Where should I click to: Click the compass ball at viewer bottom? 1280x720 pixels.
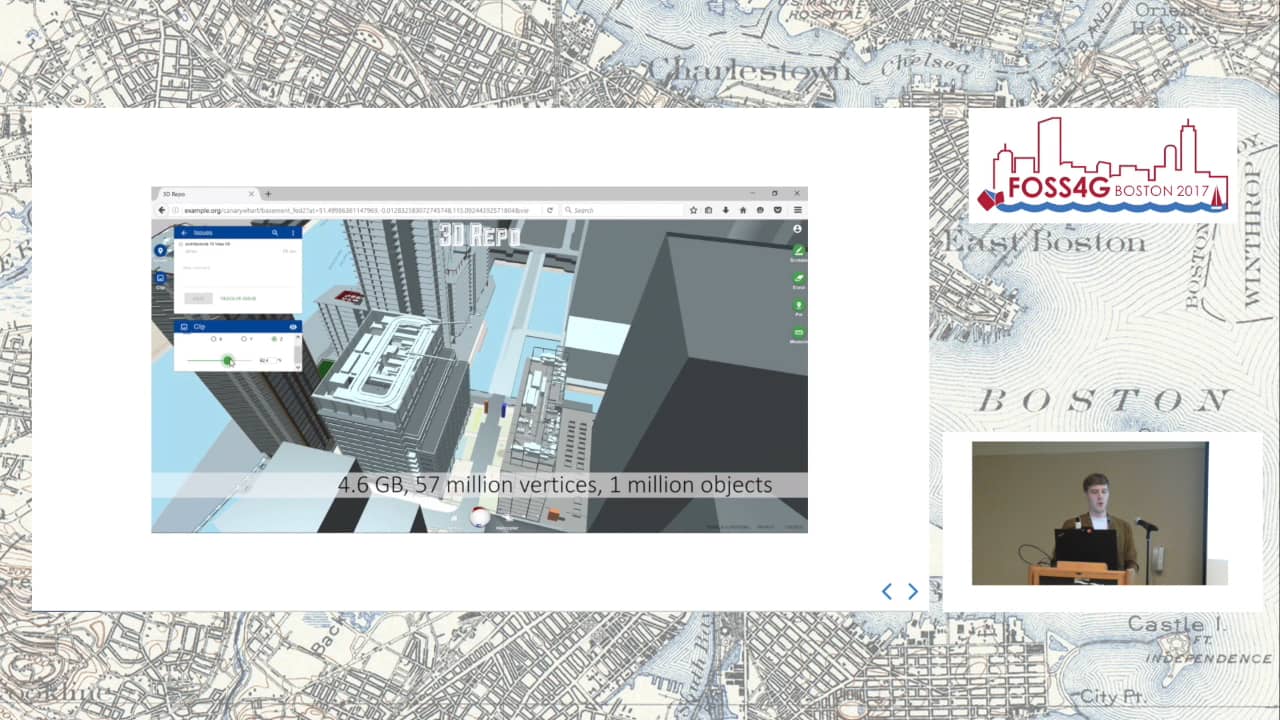480,517
